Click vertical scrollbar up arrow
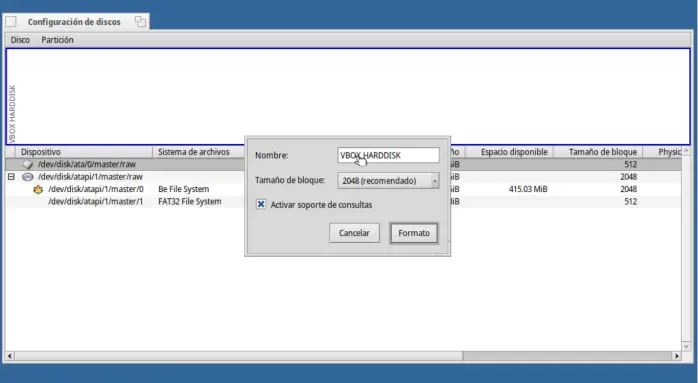The width and height of the screenshot is (698, 383). point(686,151)
